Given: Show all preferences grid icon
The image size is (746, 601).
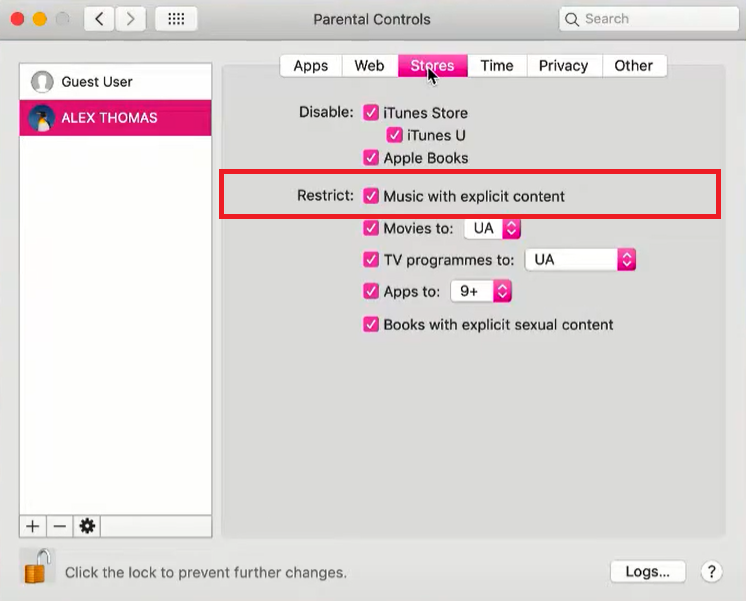Looking at the screenshot, I should 176,19.
